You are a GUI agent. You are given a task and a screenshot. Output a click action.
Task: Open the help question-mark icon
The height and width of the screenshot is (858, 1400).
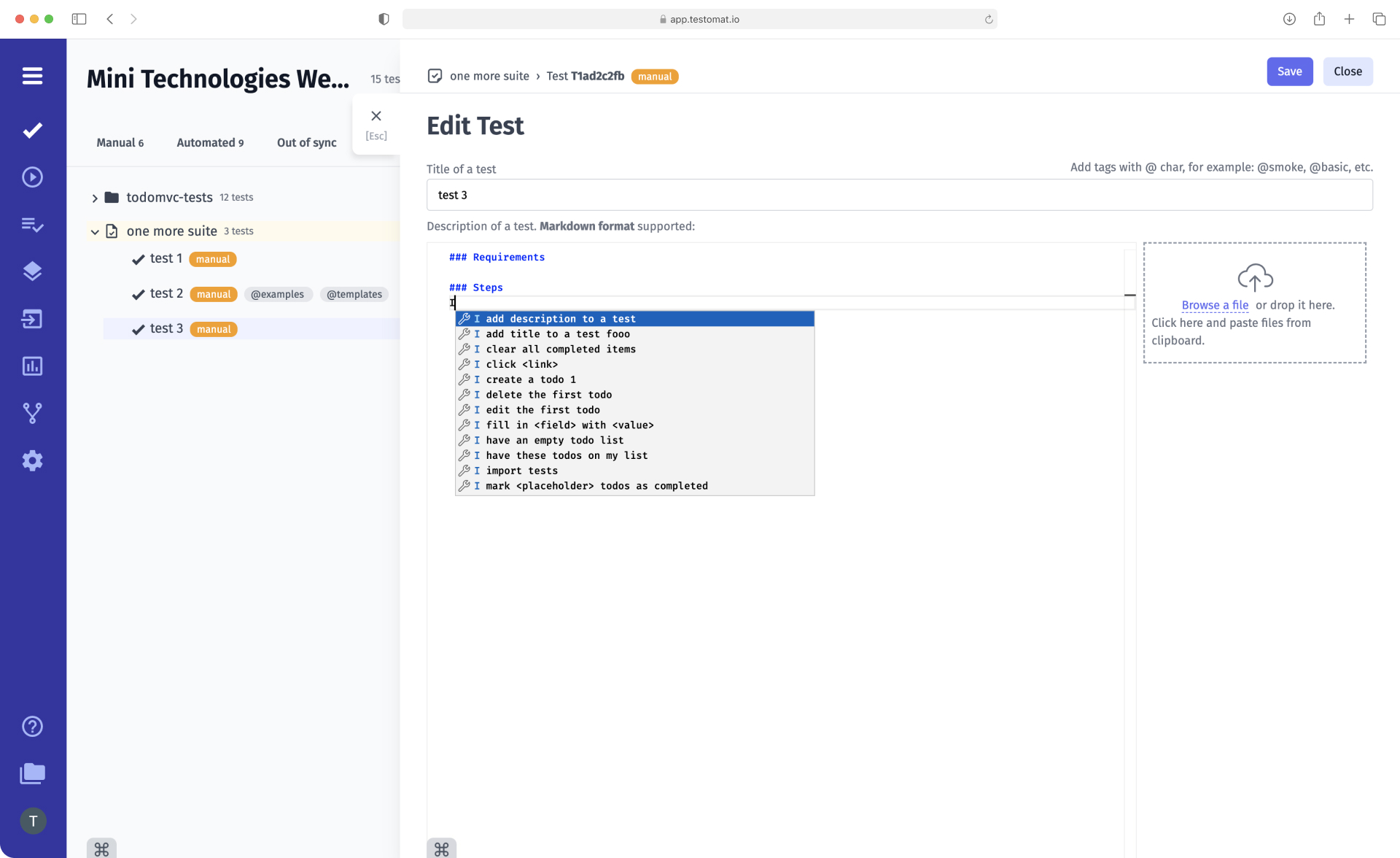coord(33,726)
